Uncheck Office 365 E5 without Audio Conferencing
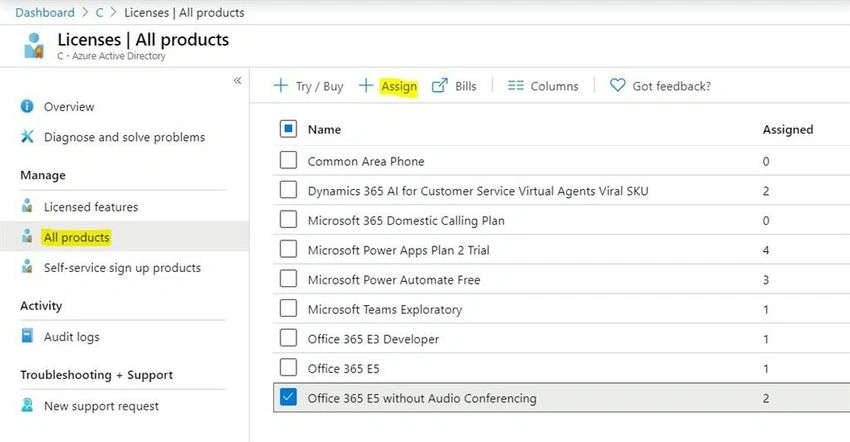This screenshot has height=442, width=850. point(288,397)
